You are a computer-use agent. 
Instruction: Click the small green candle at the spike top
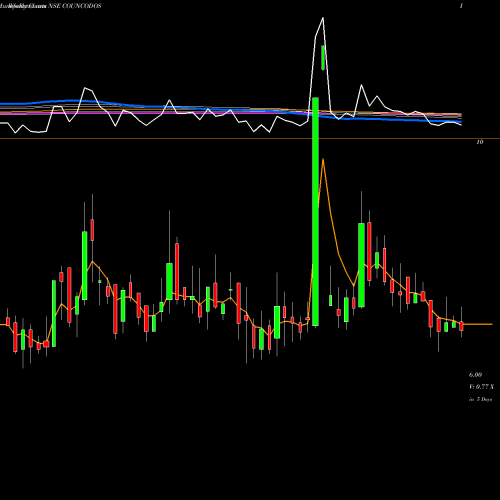click(x=323, y=58)
